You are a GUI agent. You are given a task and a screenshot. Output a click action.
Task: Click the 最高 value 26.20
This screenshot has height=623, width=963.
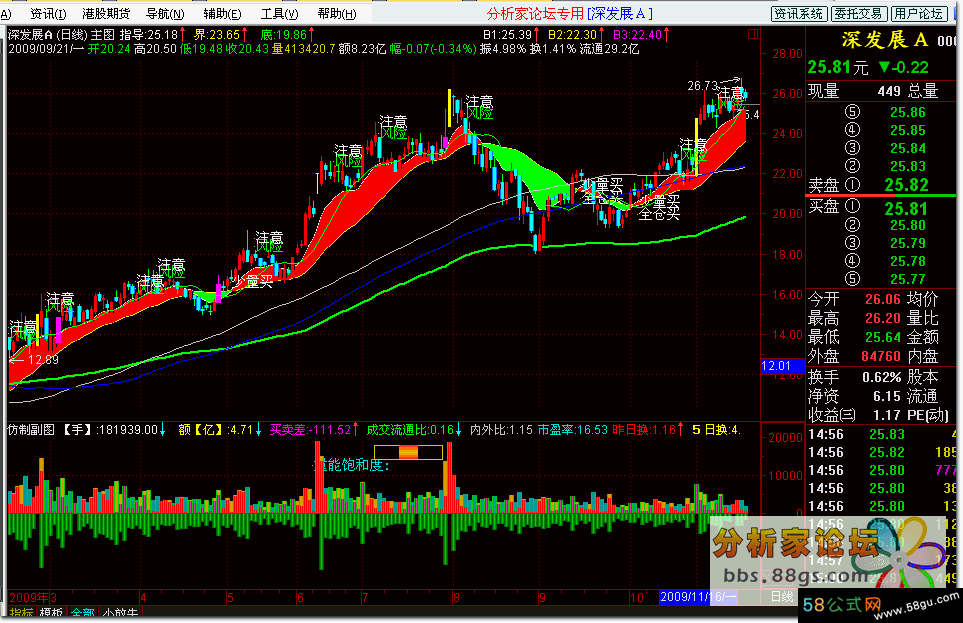tap(883, 318)
